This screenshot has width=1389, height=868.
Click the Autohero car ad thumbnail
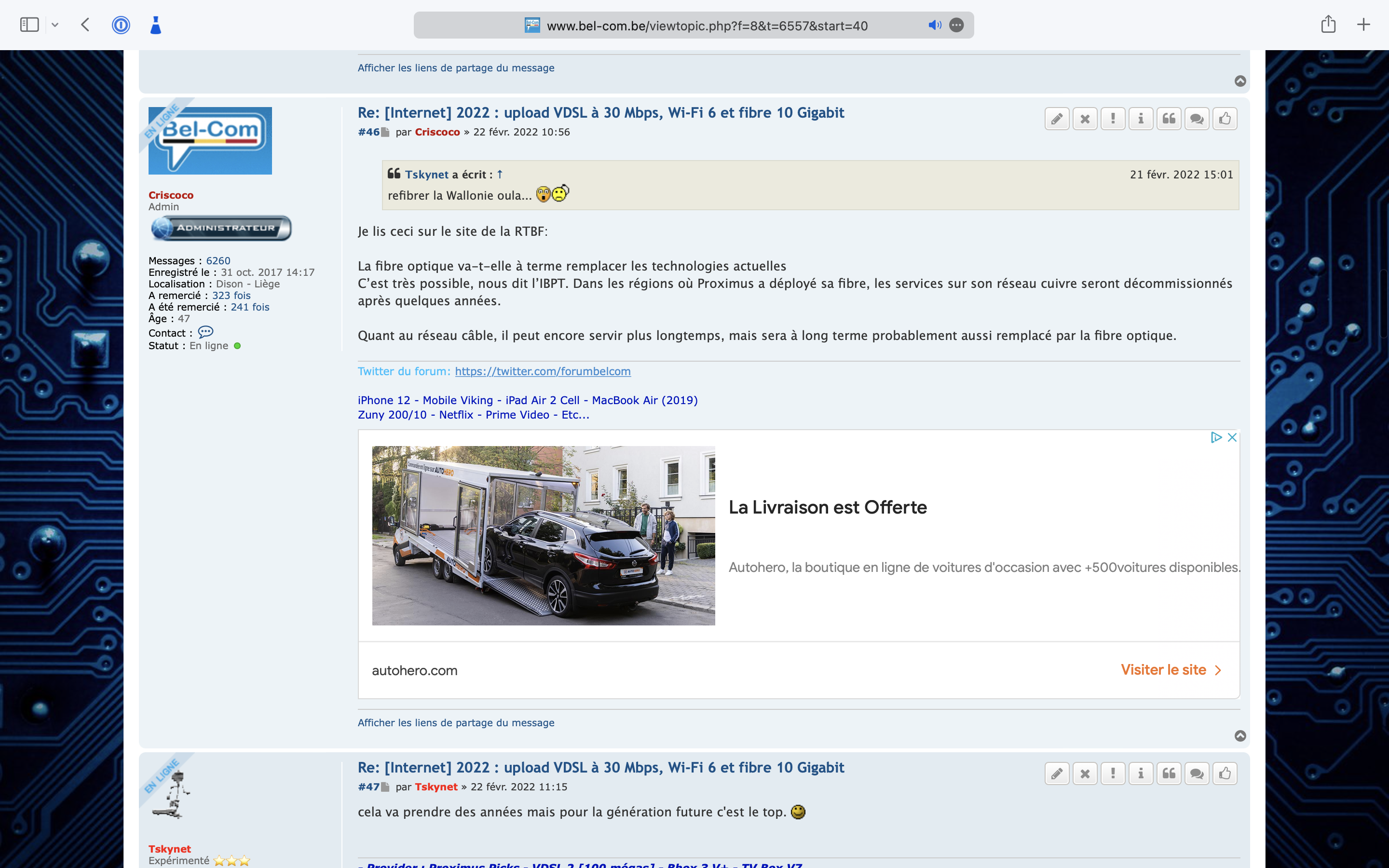(543, 535)
